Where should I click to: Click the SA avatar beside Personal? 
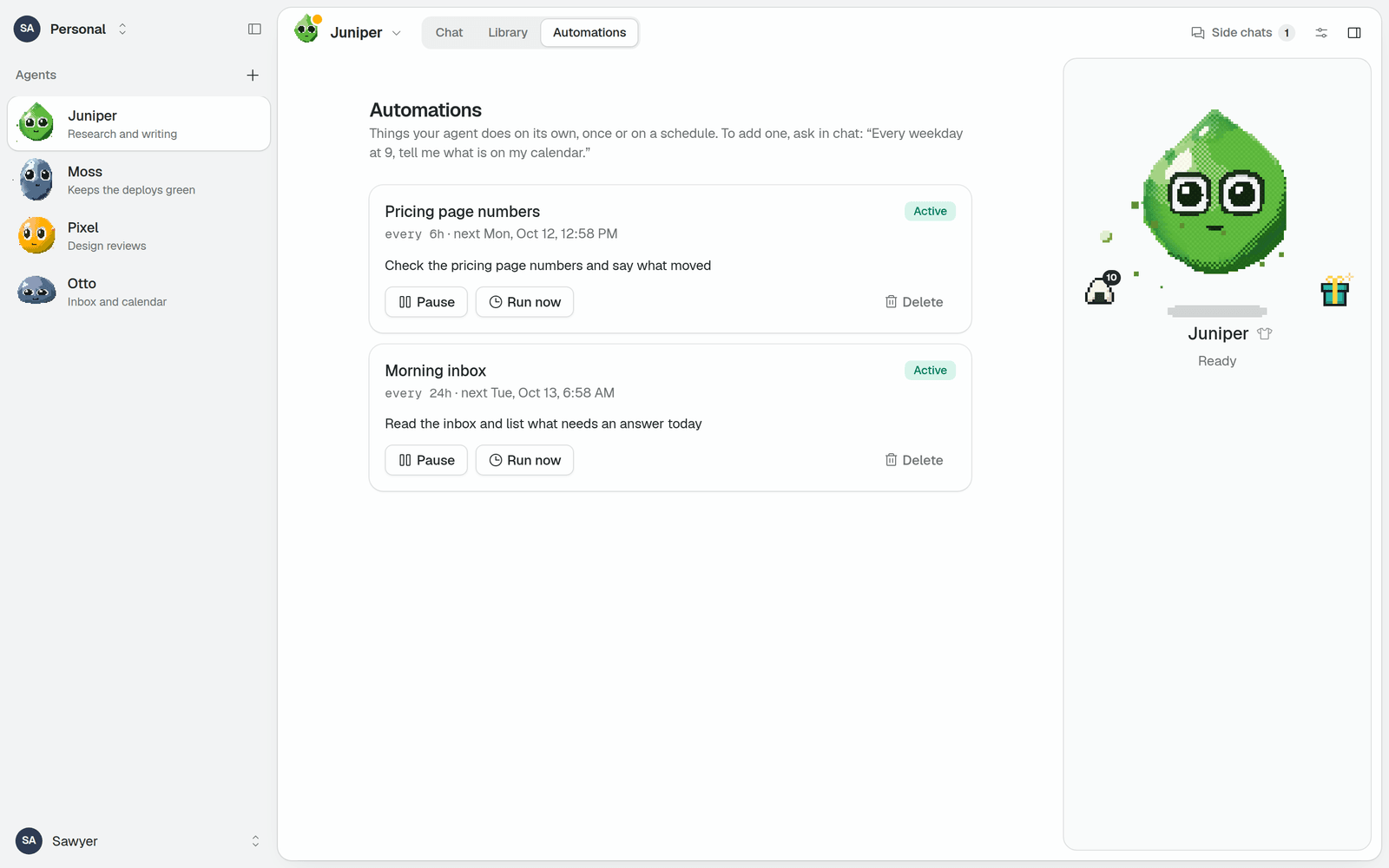click(x=27, y=29)
